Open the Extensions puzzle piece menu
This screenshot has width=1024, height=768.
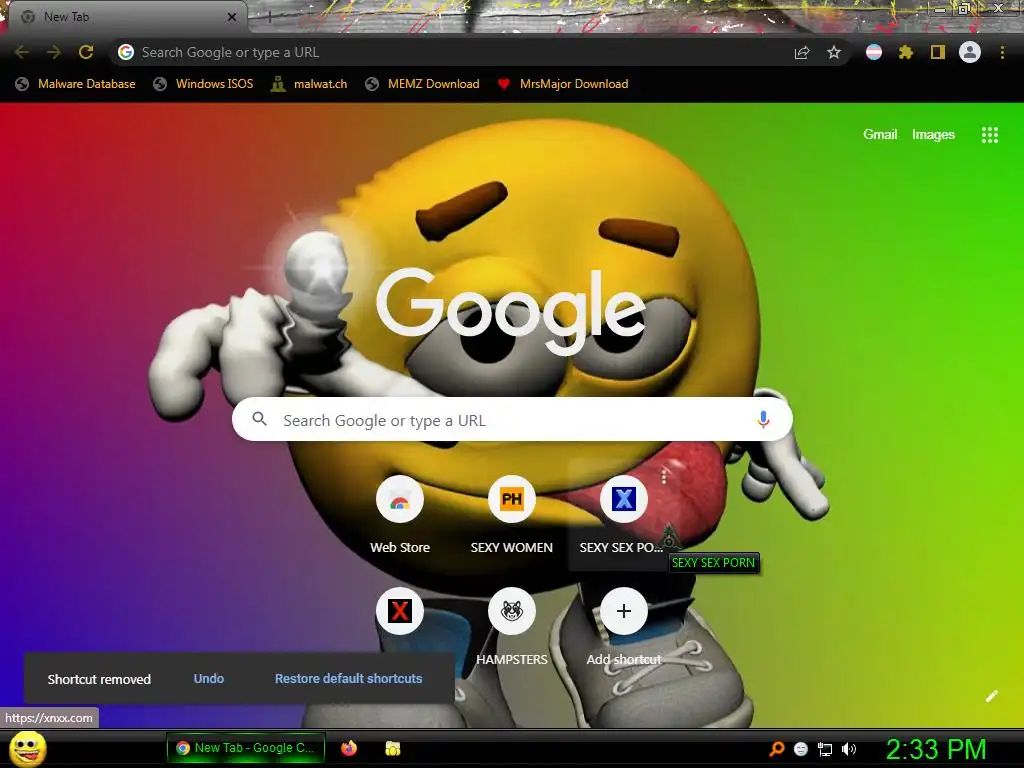point(906,52)
